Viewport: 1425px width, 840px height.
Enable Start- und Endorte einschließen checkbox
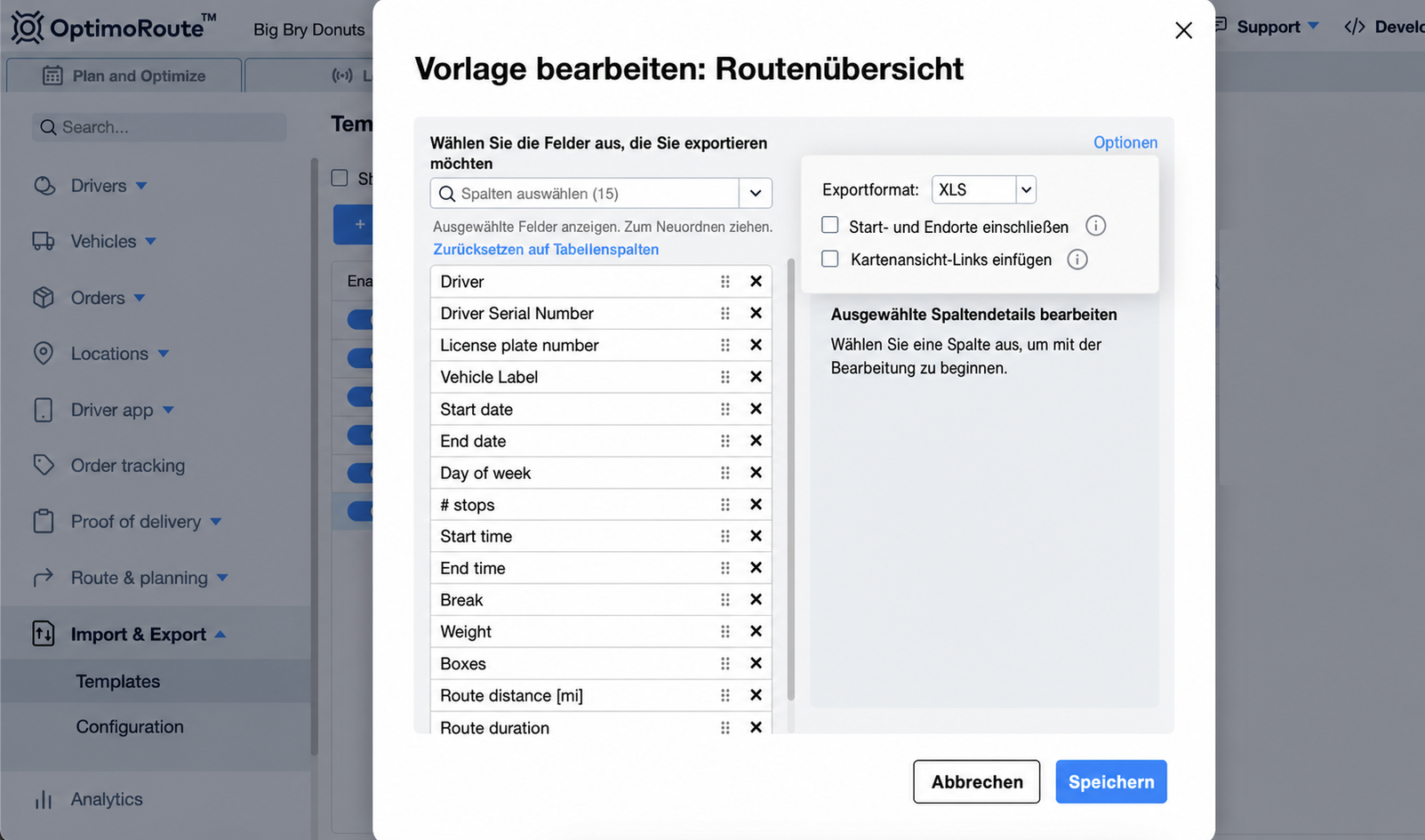830,226
